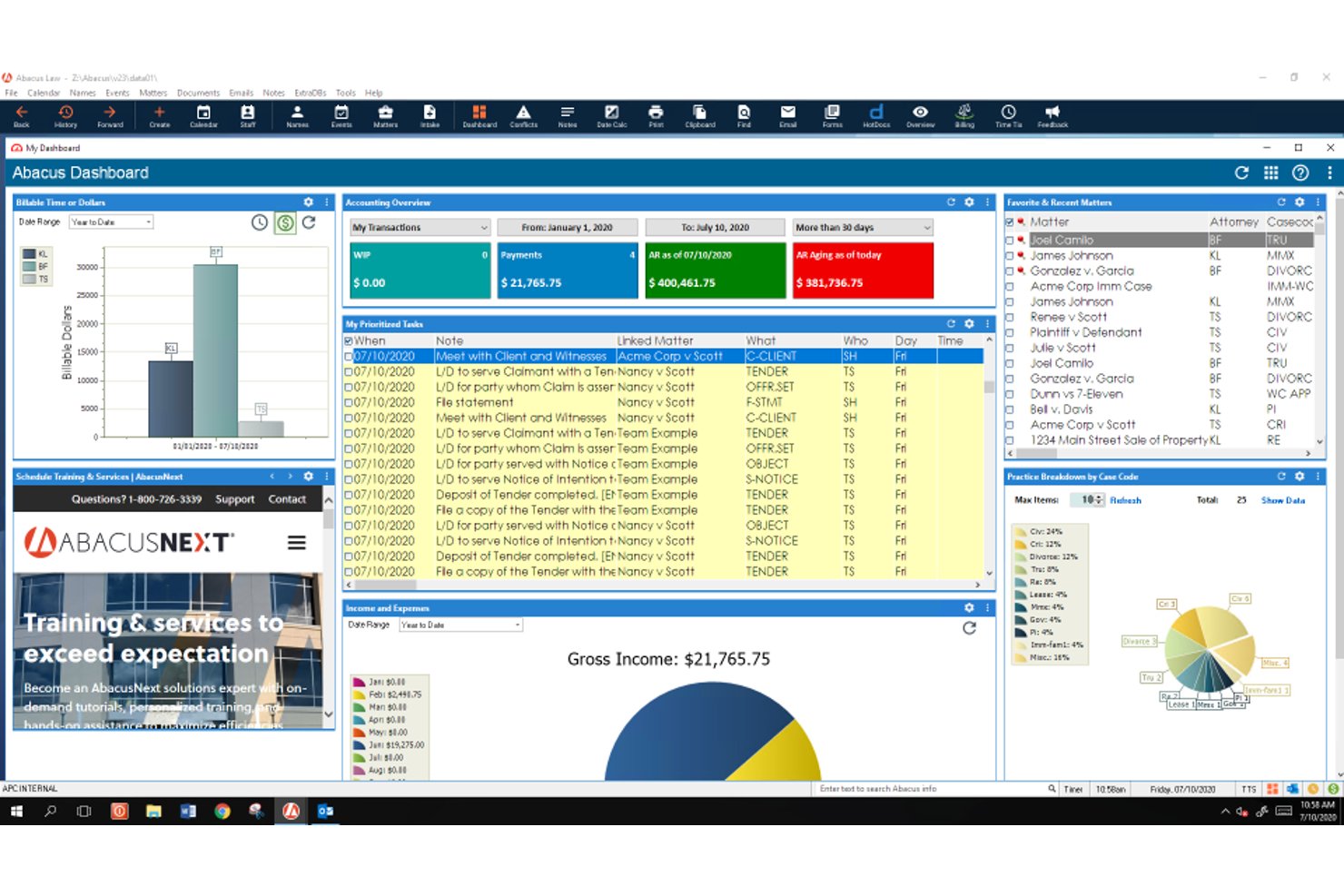The width and height of the screenshot is (1344, 896).
Task: Open the Clipboard toolbar icon
Action: click(x=700, y=116)
